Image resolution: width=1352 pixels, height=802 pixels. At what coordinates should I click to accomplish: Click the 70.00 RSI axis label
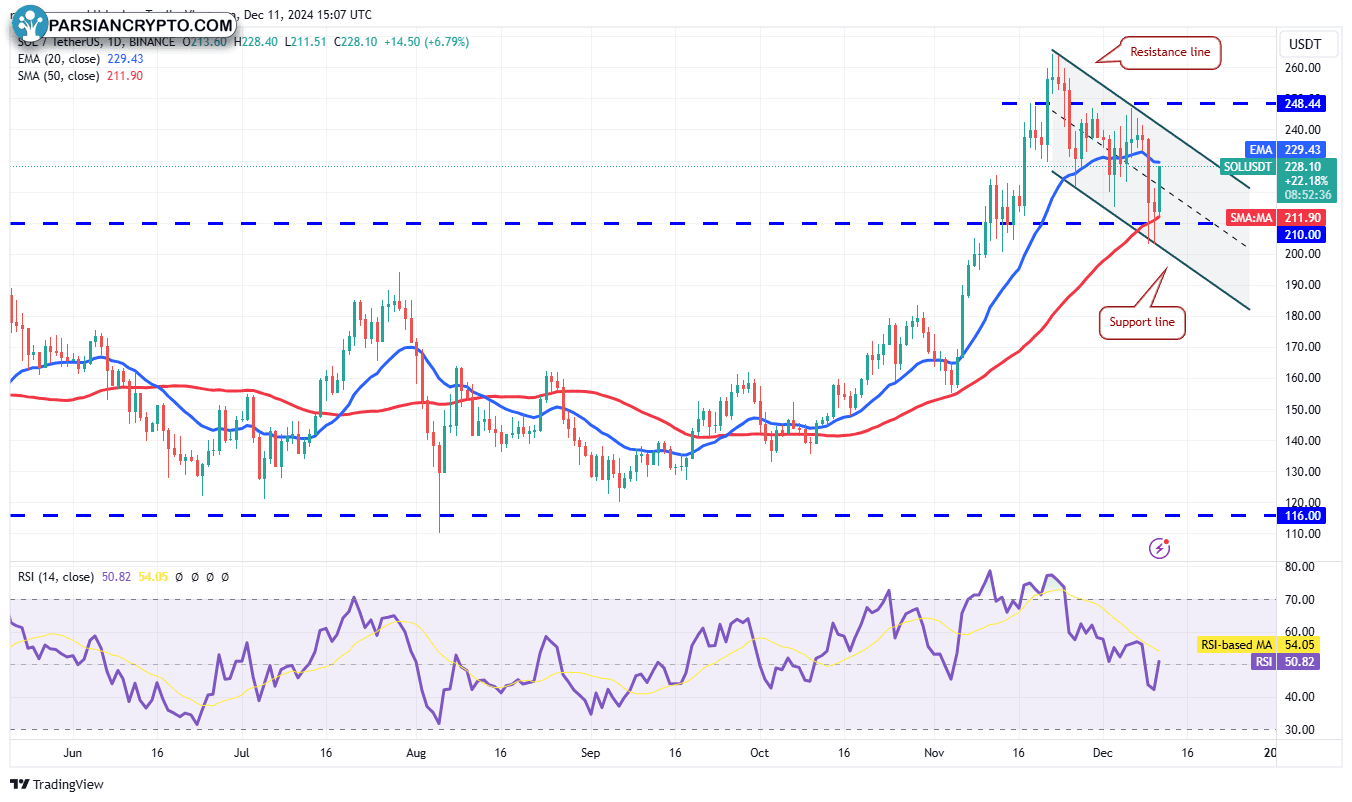click(1300, 600)
